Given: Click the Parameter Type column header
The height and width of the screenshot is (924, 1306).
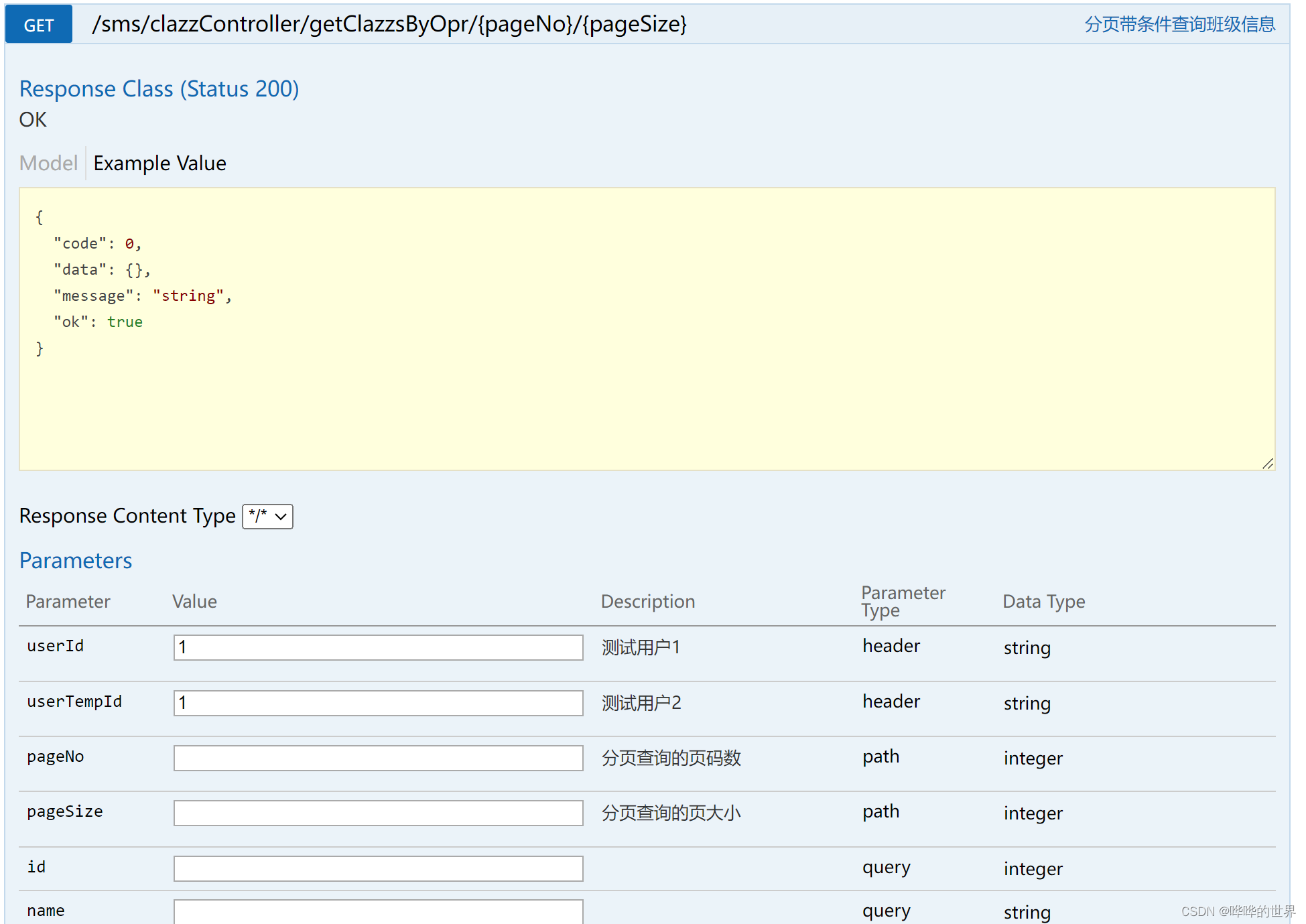Looking at the screenshot, I should point(903,601).
